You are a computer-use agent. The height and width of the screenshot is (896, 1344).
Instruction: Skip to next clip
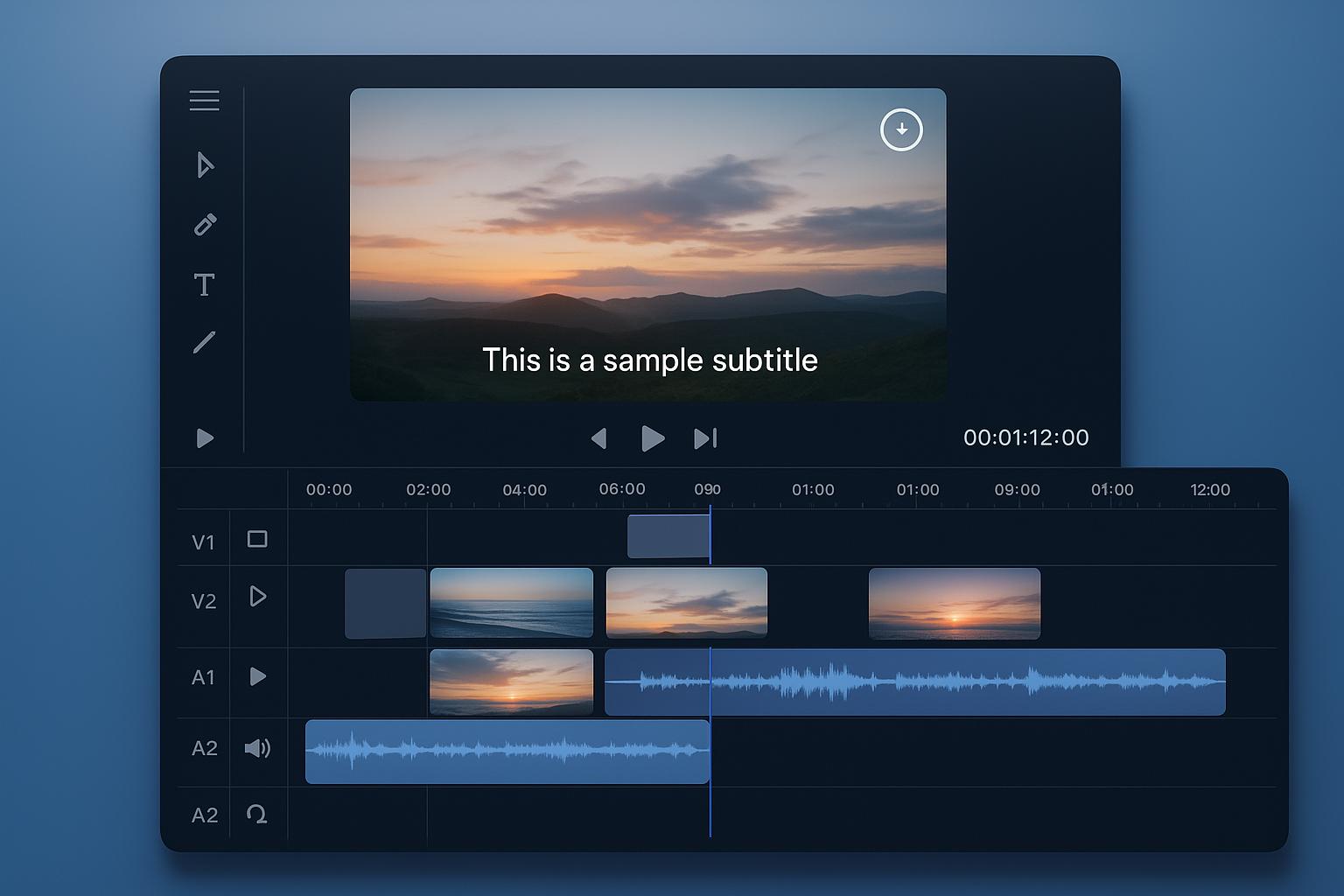705,437
